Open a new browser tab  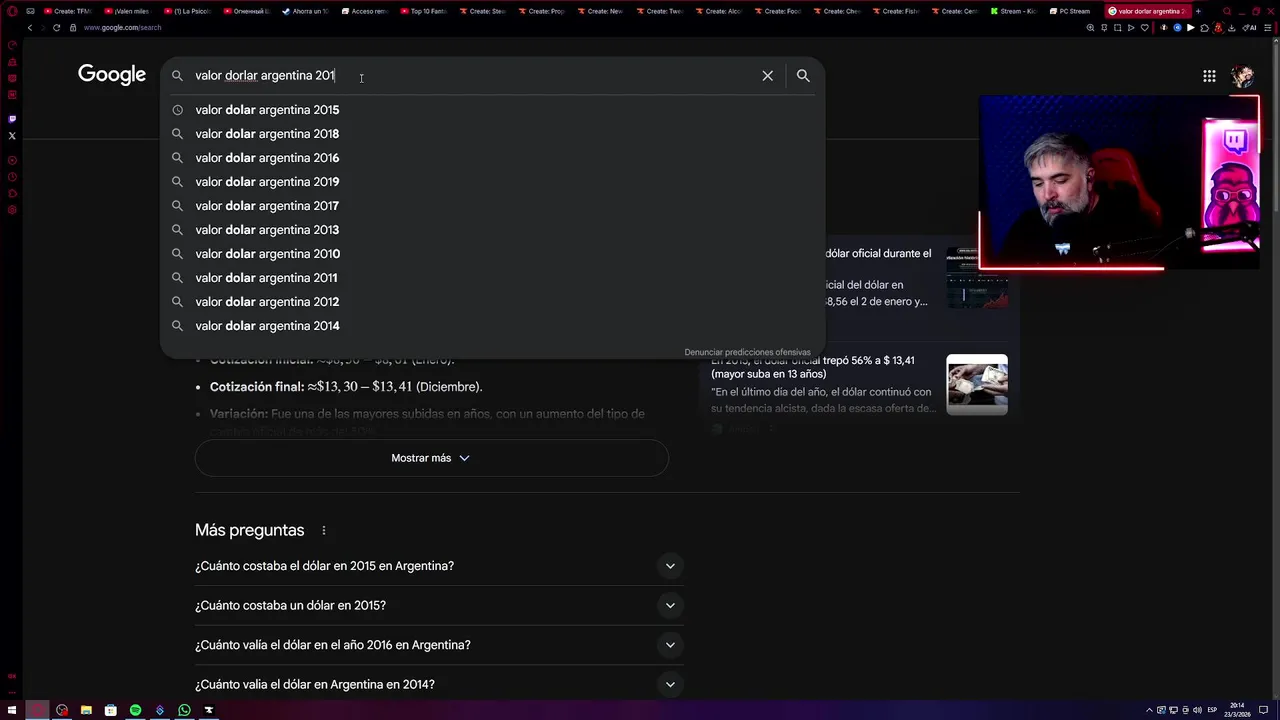tap(1198, 11)
